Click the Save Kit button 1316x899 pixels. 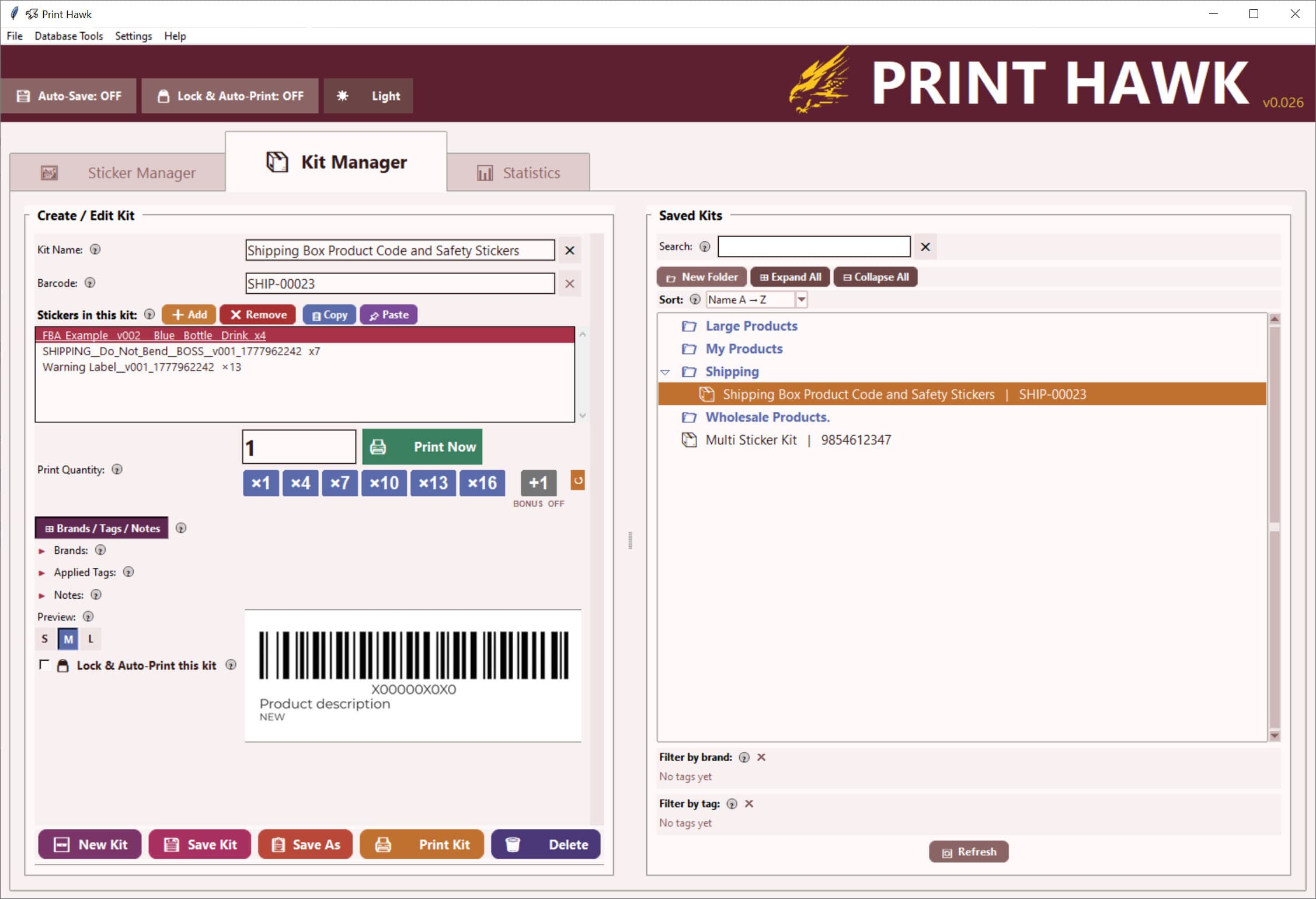[x=200, y=845]
